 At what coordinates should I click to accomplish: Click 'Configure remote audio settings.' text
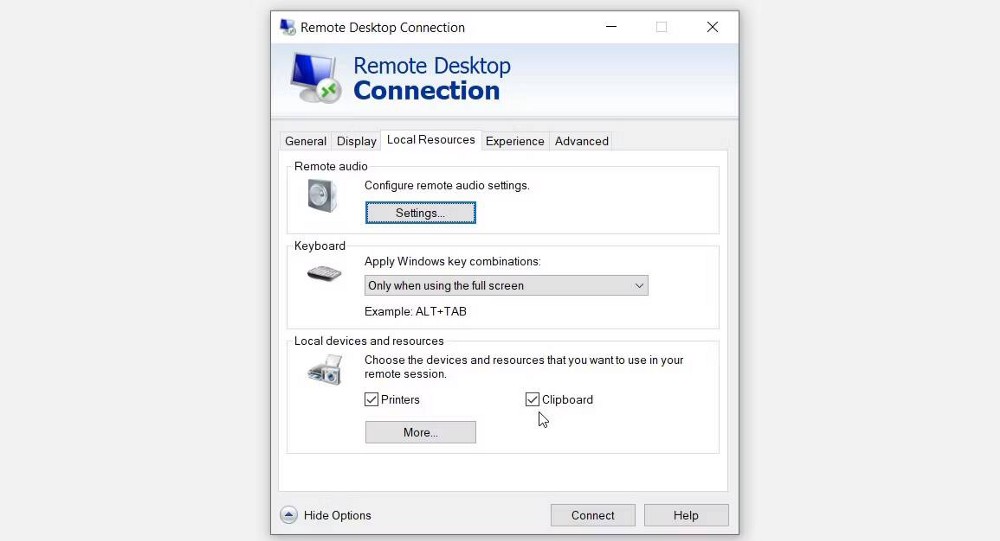tap(446, 185)
